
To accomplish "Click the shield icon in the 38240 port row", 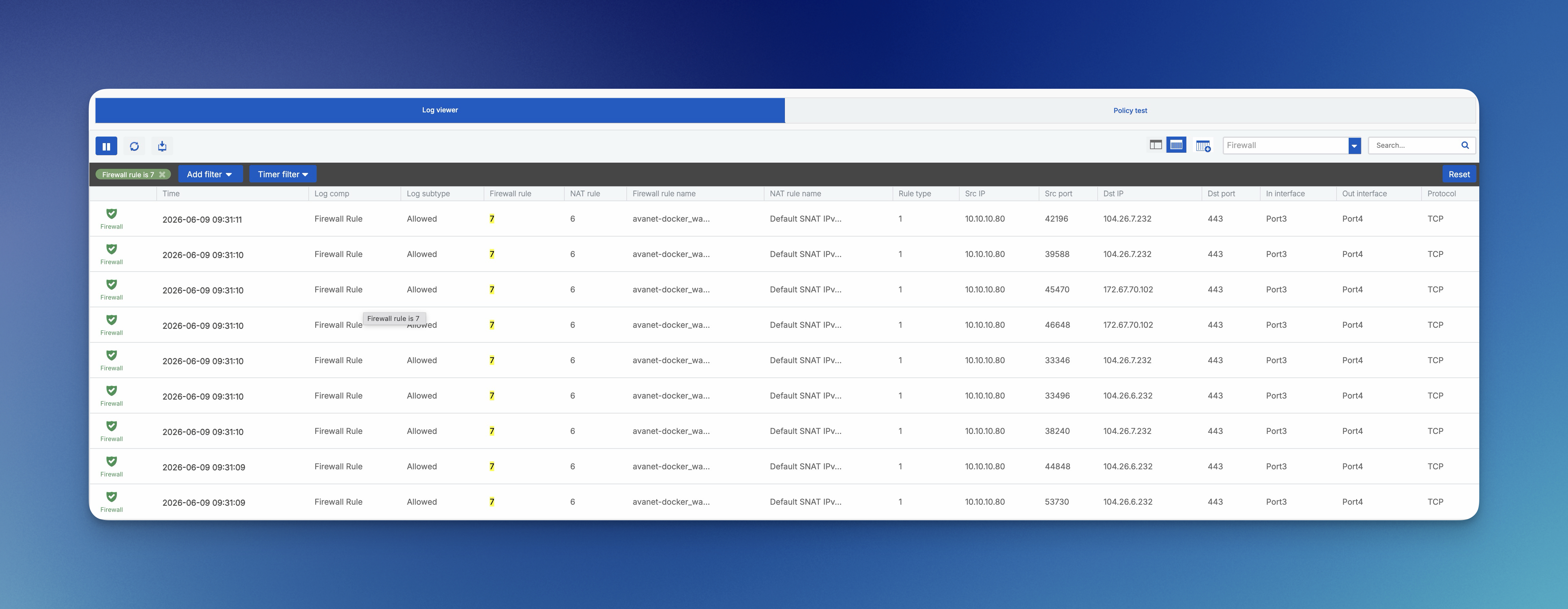I will point(111,426).
